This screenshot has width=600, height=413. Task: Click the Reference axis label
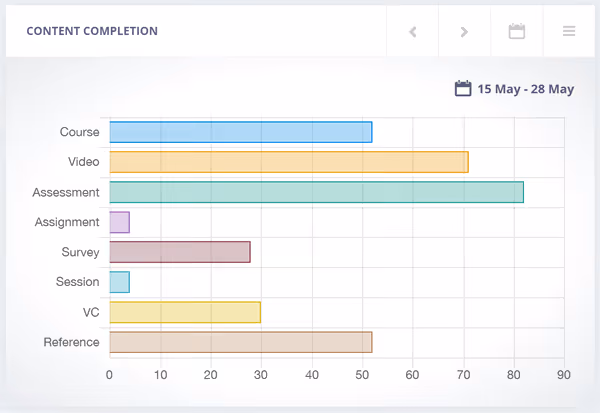(x=72, y=342)
